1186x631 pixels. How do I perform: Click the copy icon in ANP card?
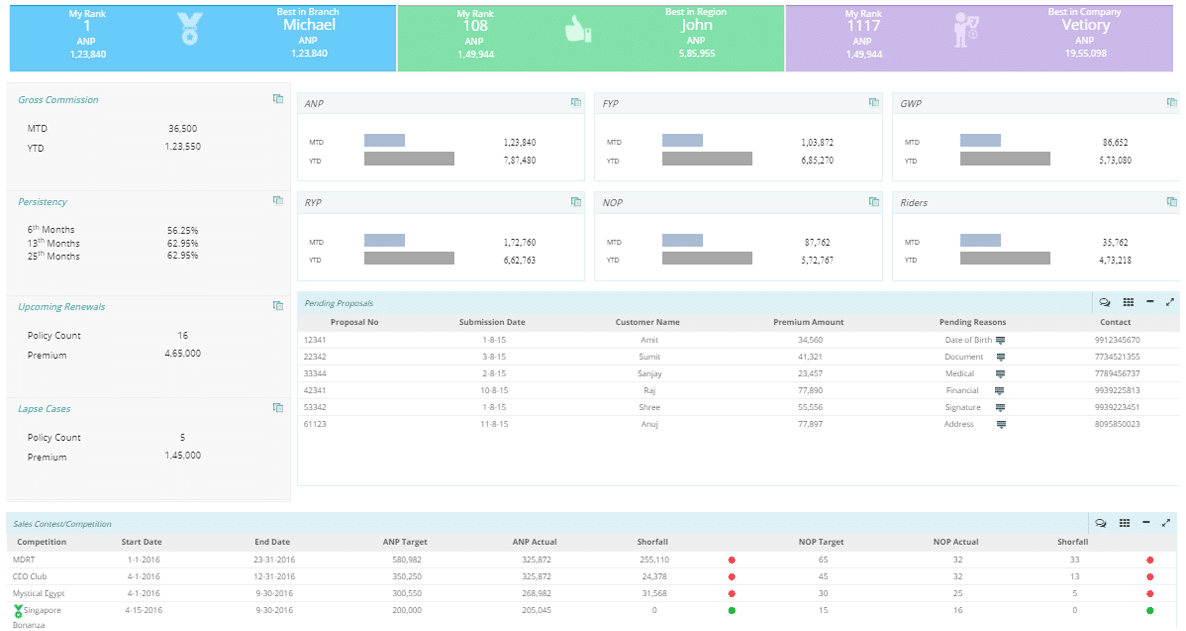click(576, 103)
